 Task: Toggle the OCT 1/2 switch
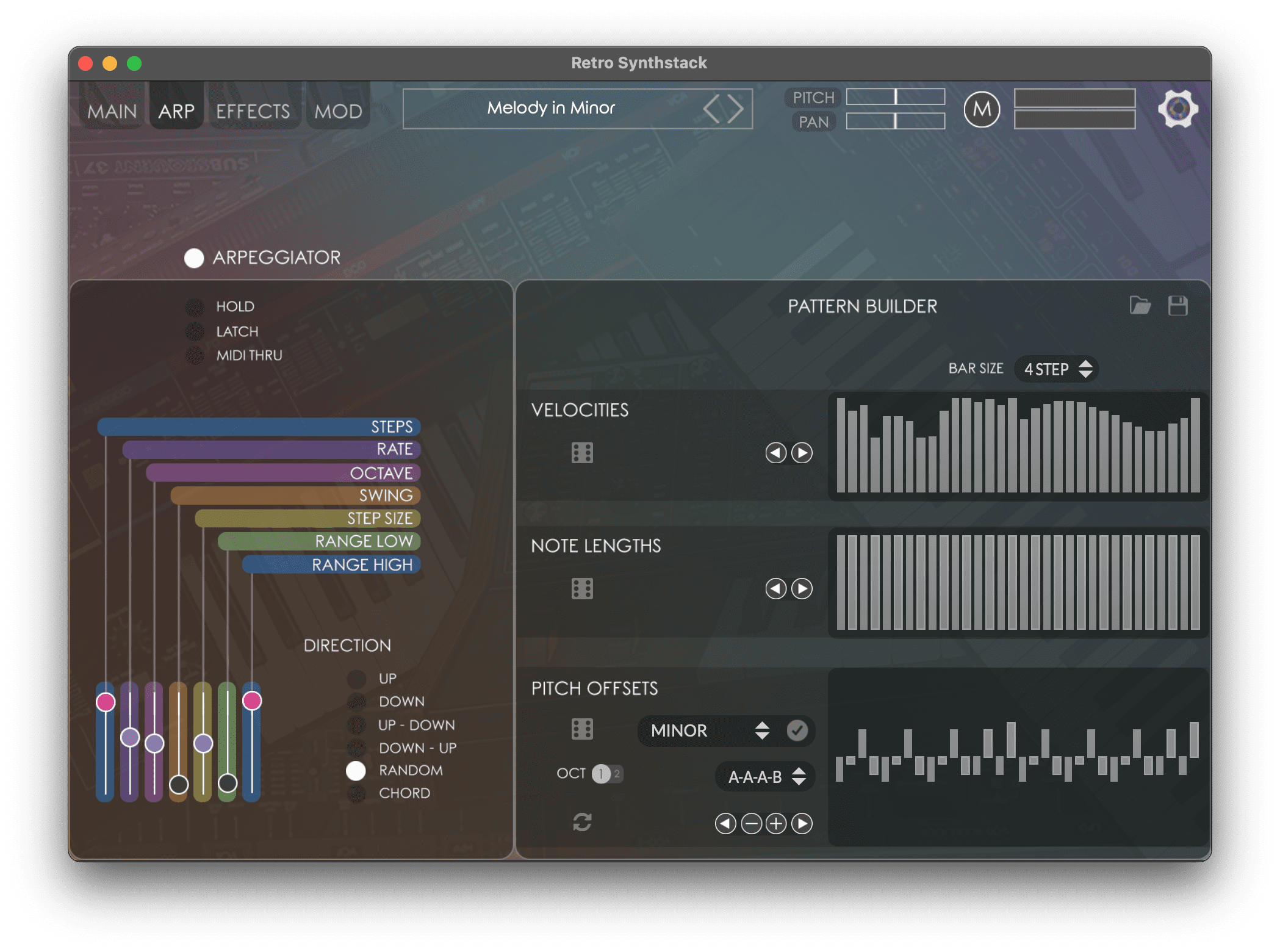tap(607, 774)
